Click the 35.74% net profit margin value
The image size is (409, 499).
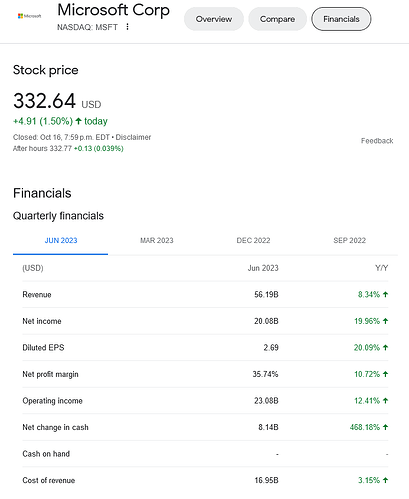(265, 374)
